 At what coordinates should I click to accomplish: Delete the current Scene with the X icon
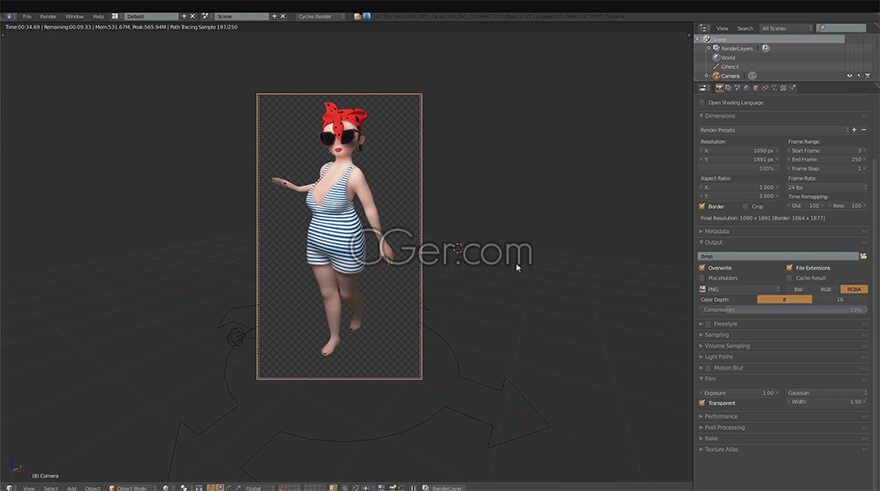pos(283,16)
